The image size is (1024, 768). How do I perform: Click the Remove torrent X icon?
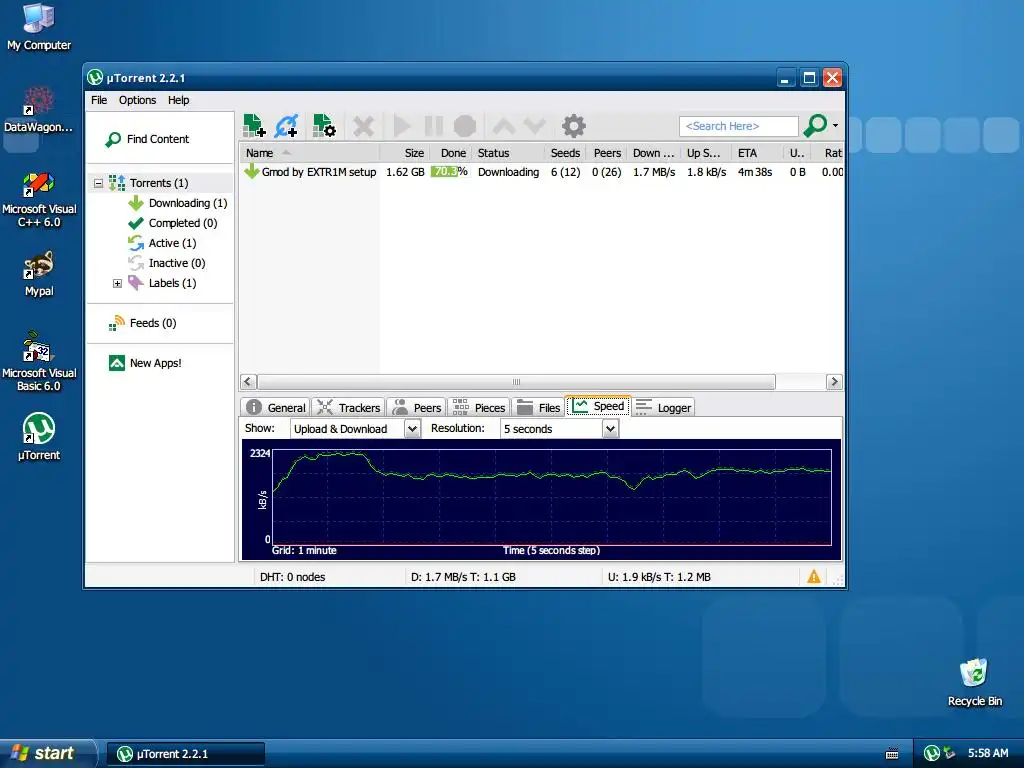tap(364, 126)
